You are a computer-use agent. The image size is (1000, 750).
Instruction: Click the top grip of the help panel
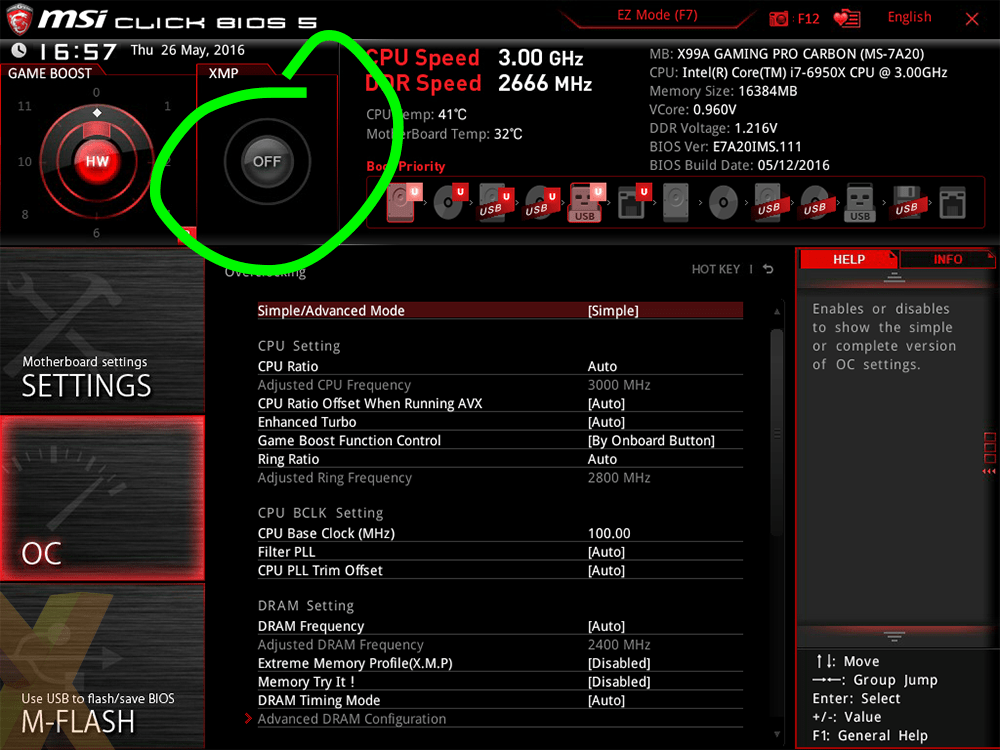pyautogui.click(x=894, y=277)
